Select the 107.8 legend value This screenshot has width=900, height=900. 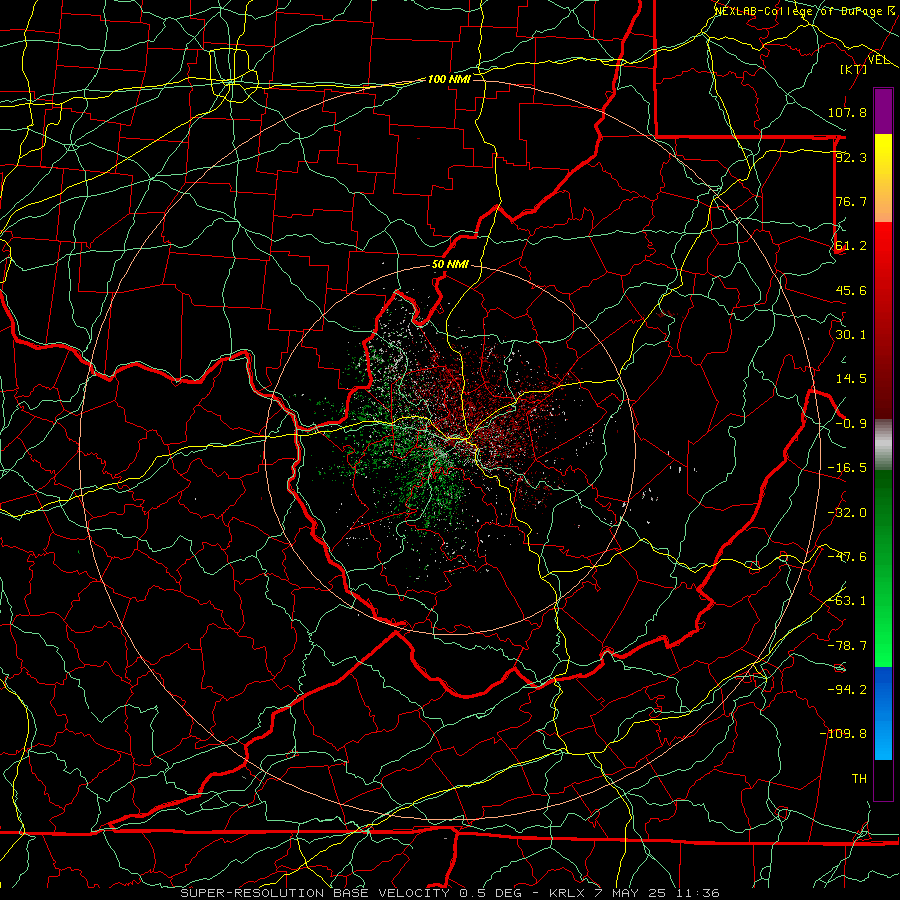[x=847, y=112]
